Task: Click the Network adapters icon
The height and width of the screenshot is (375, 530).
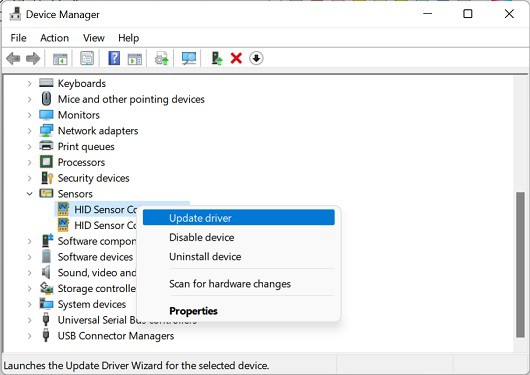Action: [46, 131]
